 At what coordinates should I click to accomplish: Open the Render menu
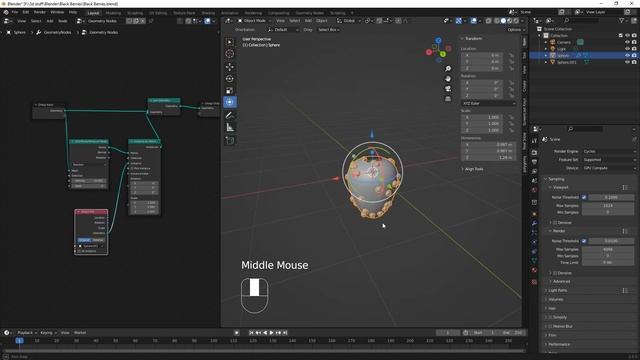(40, 12)
